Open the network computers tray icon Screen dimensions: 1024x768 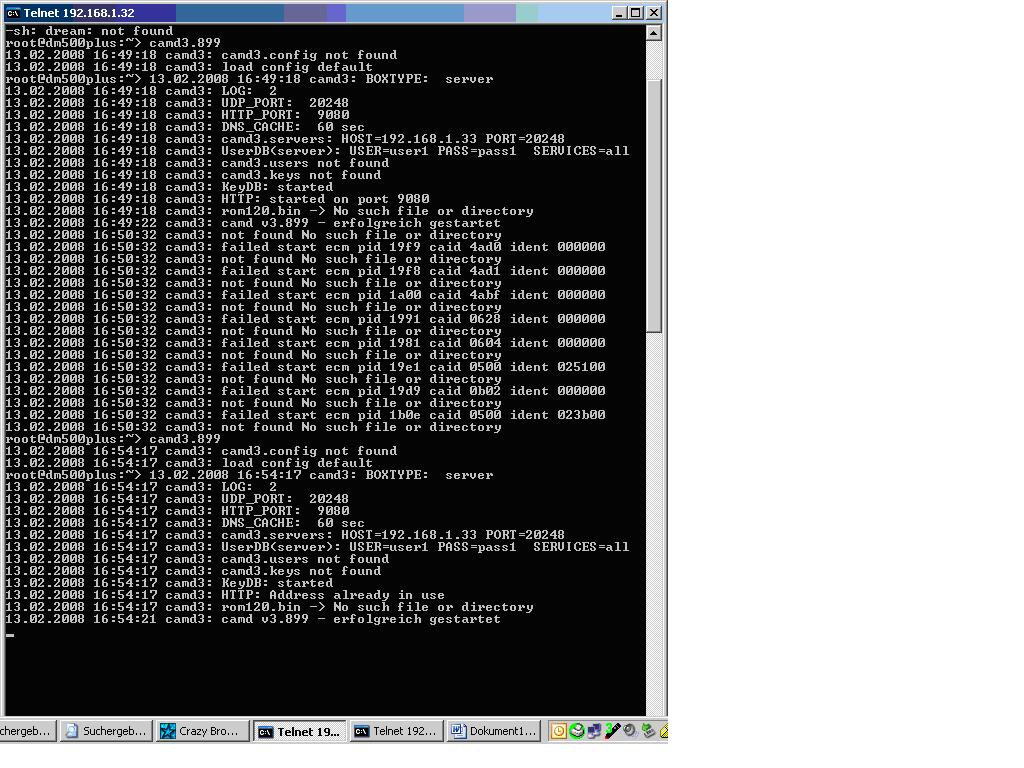tap(595, 731)
